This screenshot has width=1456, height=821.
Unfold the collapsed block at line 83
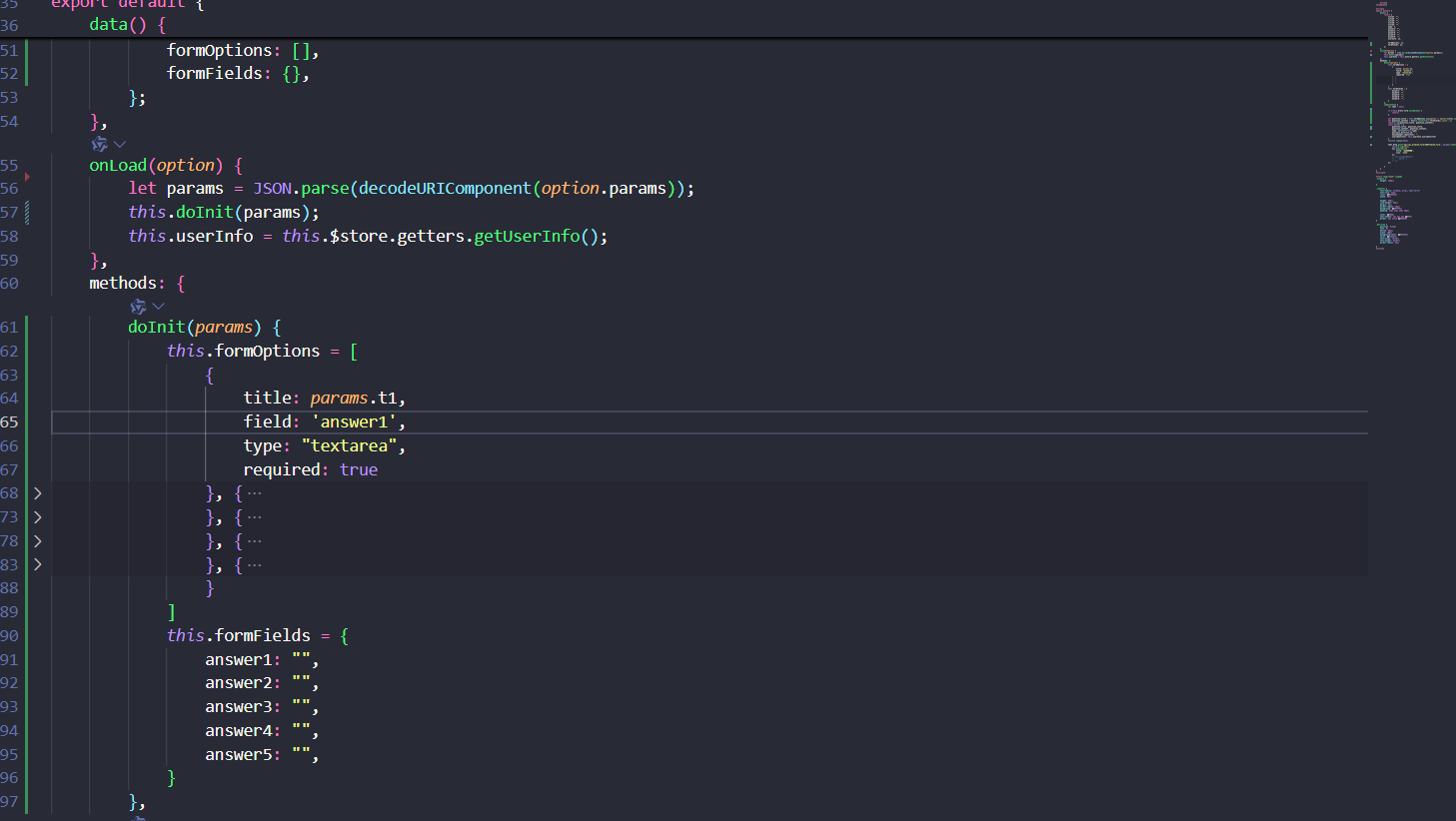[x=37, y=564]
